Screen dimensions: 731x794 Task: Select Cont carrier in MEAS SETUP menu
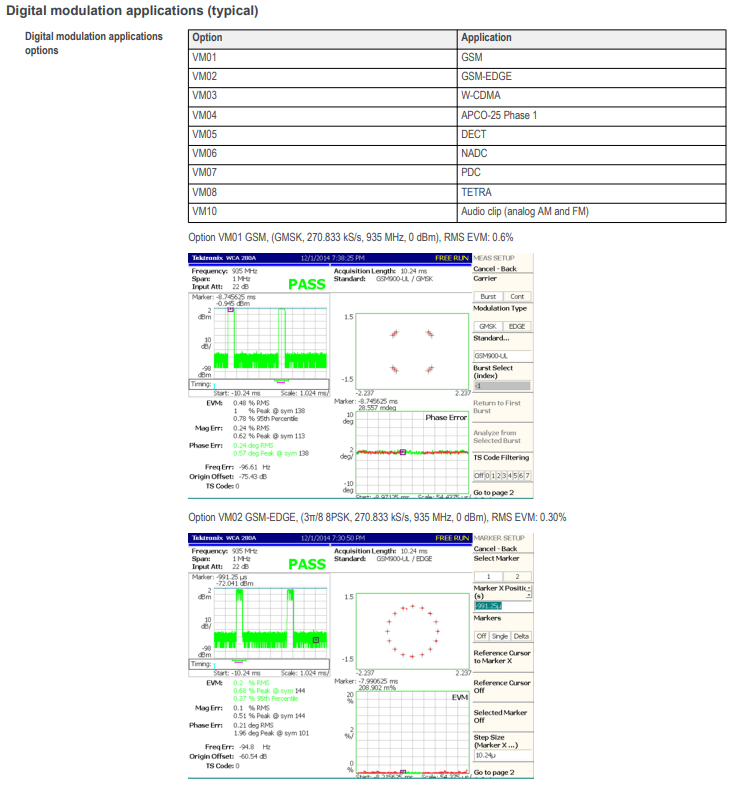(x=517, y=297)
